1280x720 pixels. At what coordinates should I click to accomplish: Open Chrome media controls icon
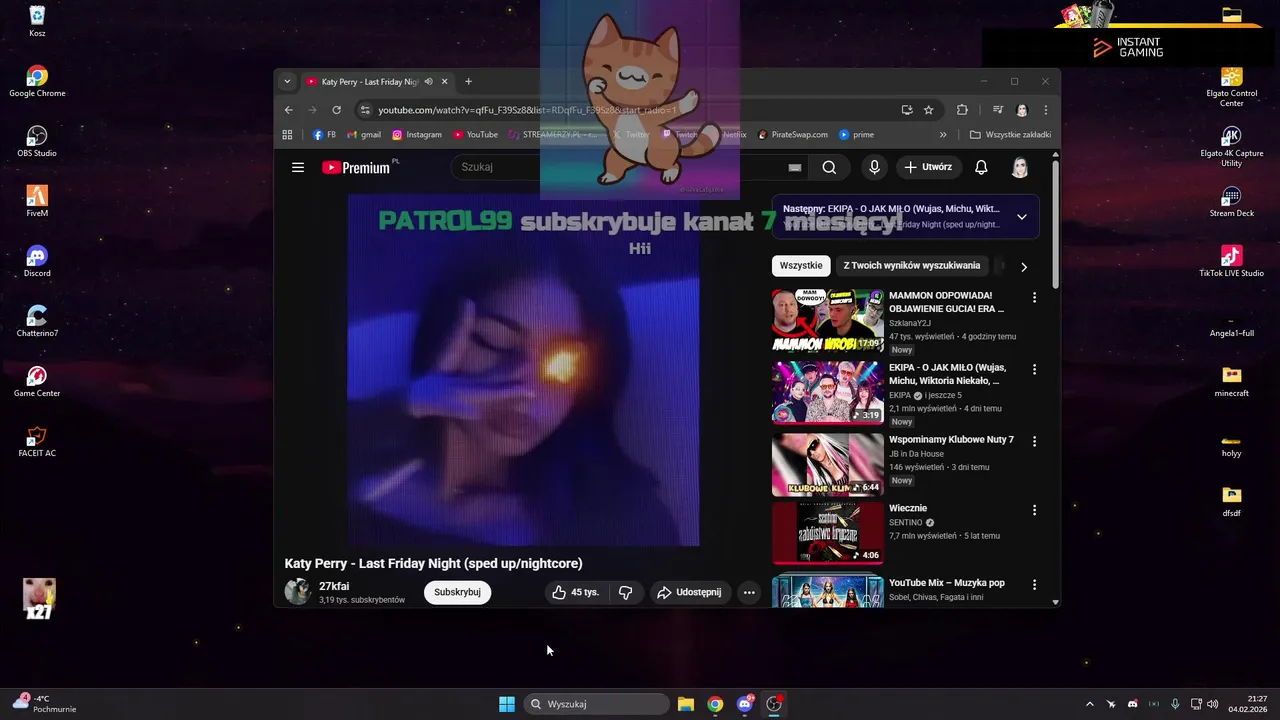[997, 110]
